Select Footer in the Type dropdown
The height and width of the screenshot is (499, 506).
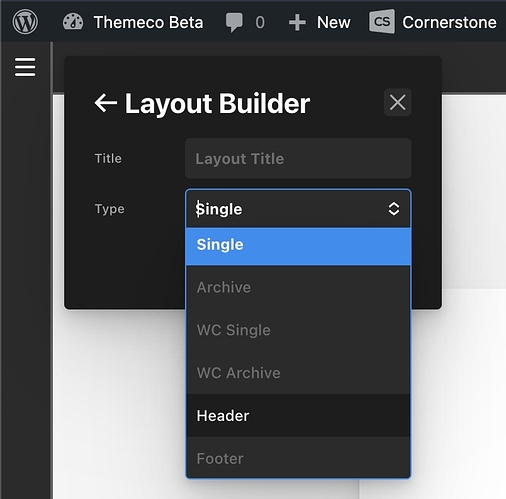(x=298, y=457)
